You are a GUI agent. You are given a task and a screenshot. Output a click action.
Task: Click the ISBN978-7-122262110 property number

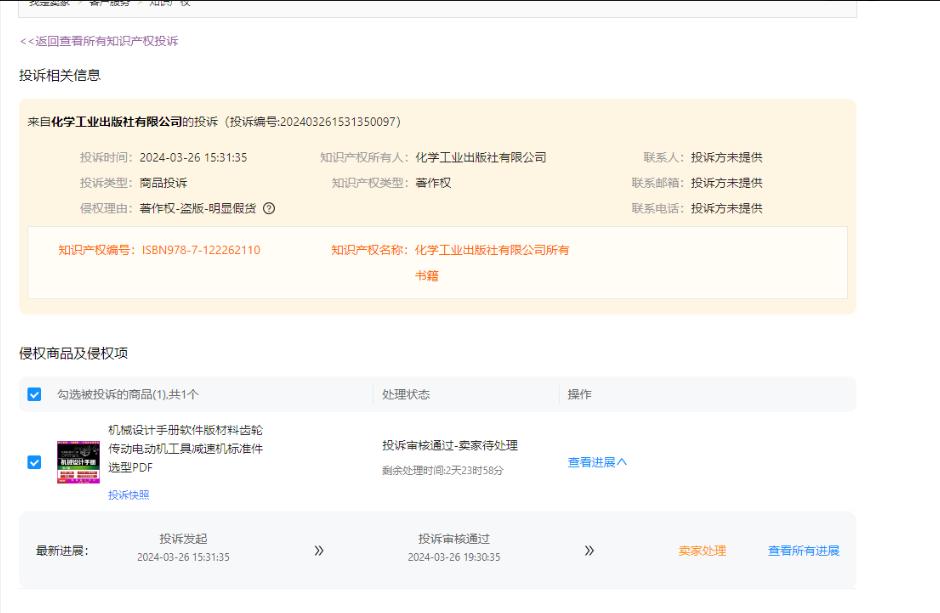(x=201, y=250)
